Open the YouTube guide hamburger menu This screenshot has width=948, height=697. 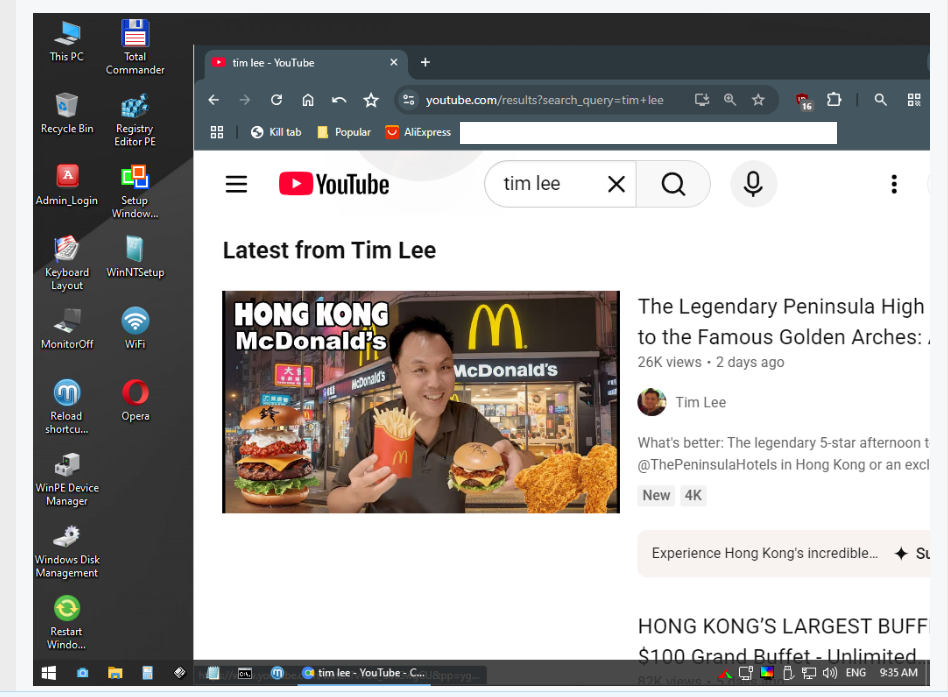click(x=236, y=184)
